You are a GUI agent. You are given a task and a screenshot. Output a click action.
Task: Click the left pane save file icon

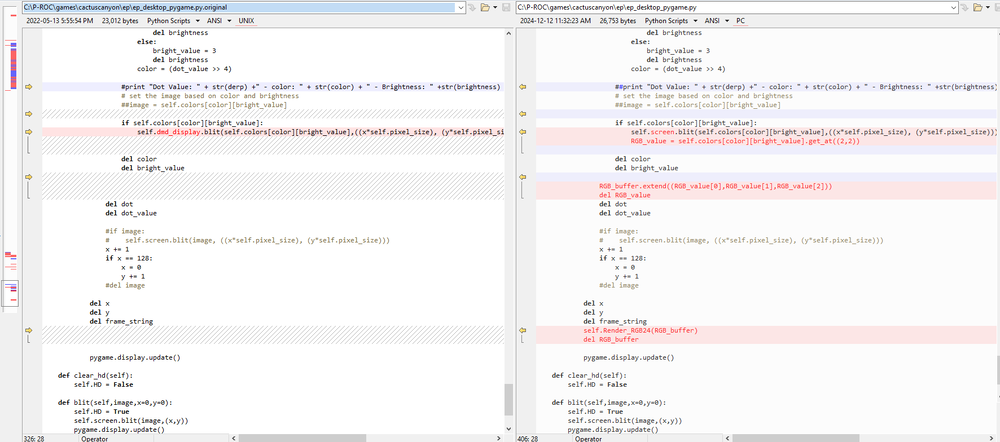point(506,7)
